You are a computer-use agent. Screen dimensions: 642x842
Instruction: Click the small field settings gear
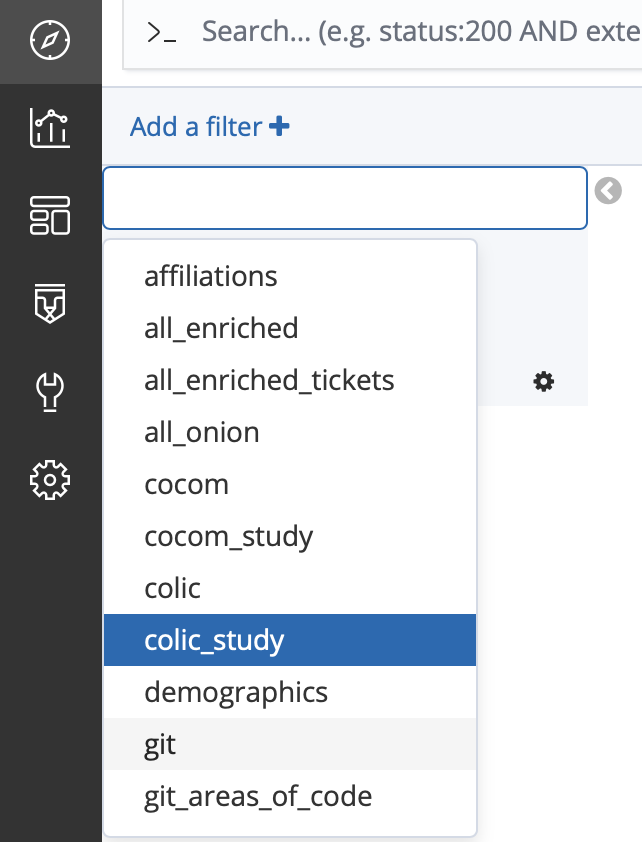[543, 382]
